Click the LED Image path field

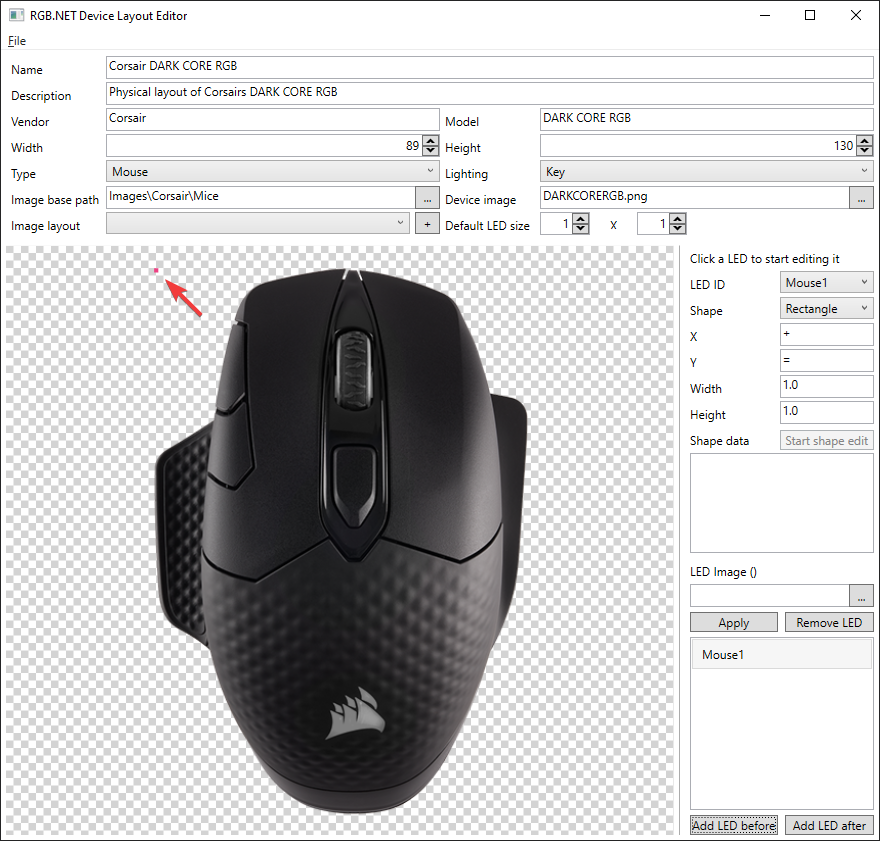(x=769, y=595)
